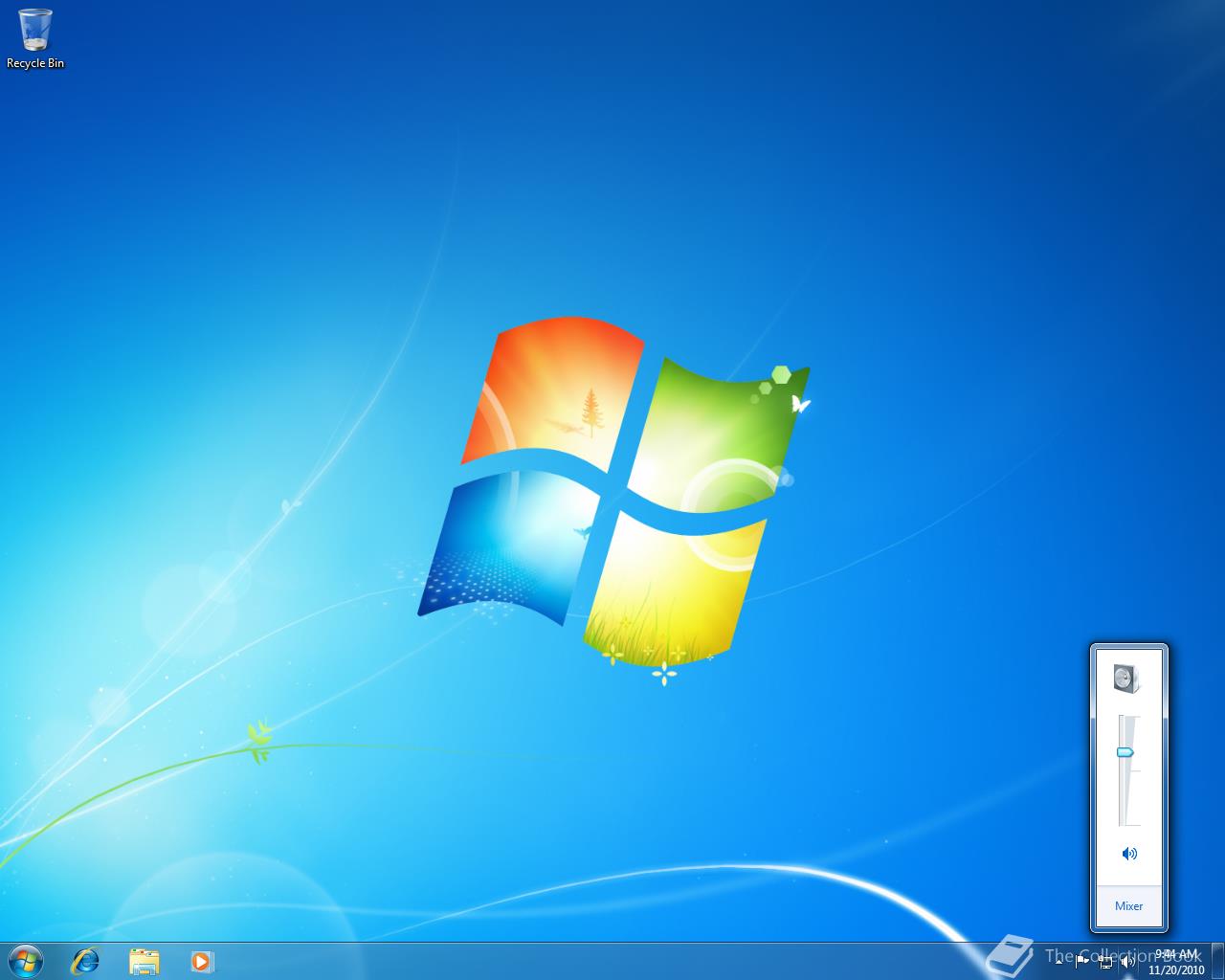Click the Show desktop button

pos(1217,961)
